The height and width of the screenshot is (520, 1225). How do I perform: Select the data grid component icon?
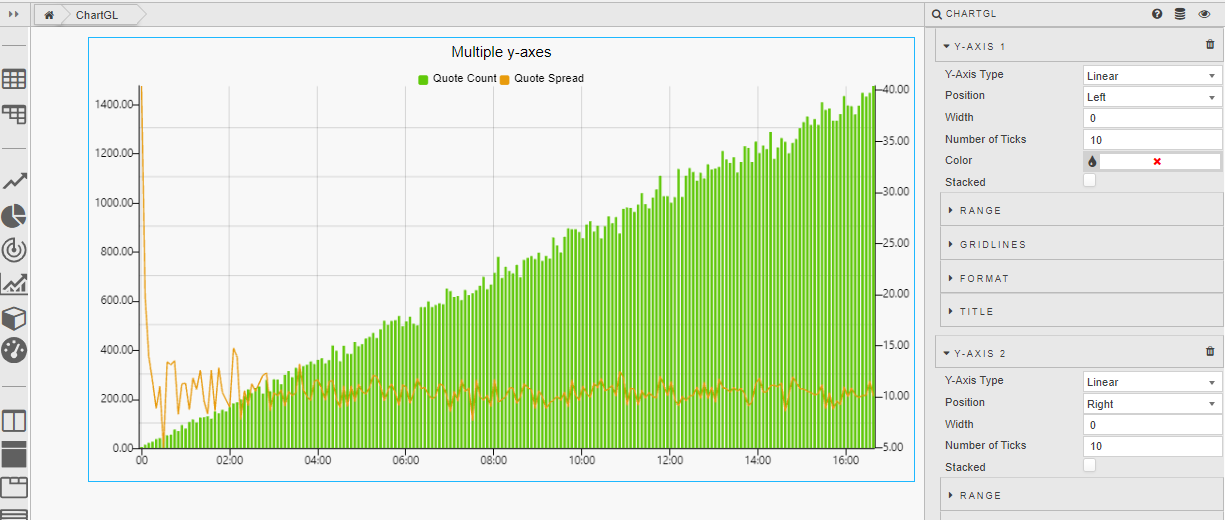pos(14,79)
